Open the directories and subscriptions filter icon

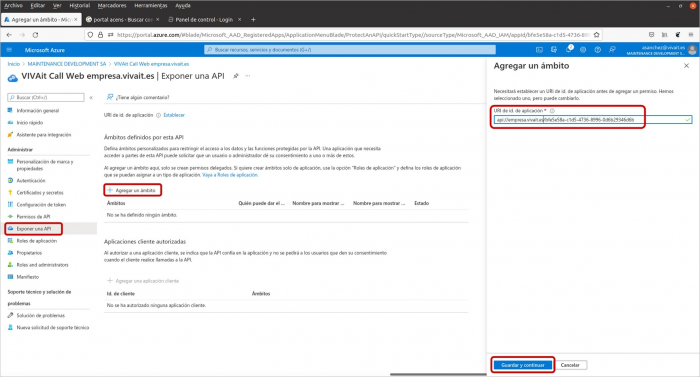coord(554,50)
